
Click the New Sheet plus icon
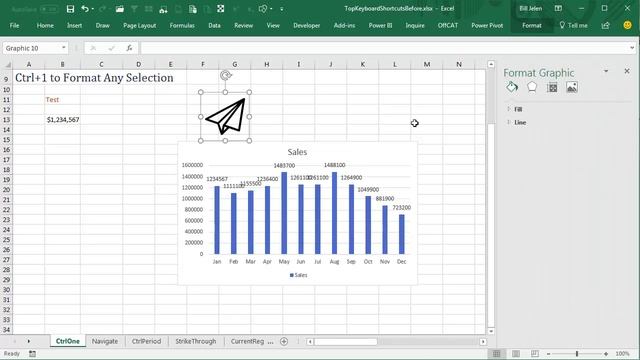pos(284,341)
